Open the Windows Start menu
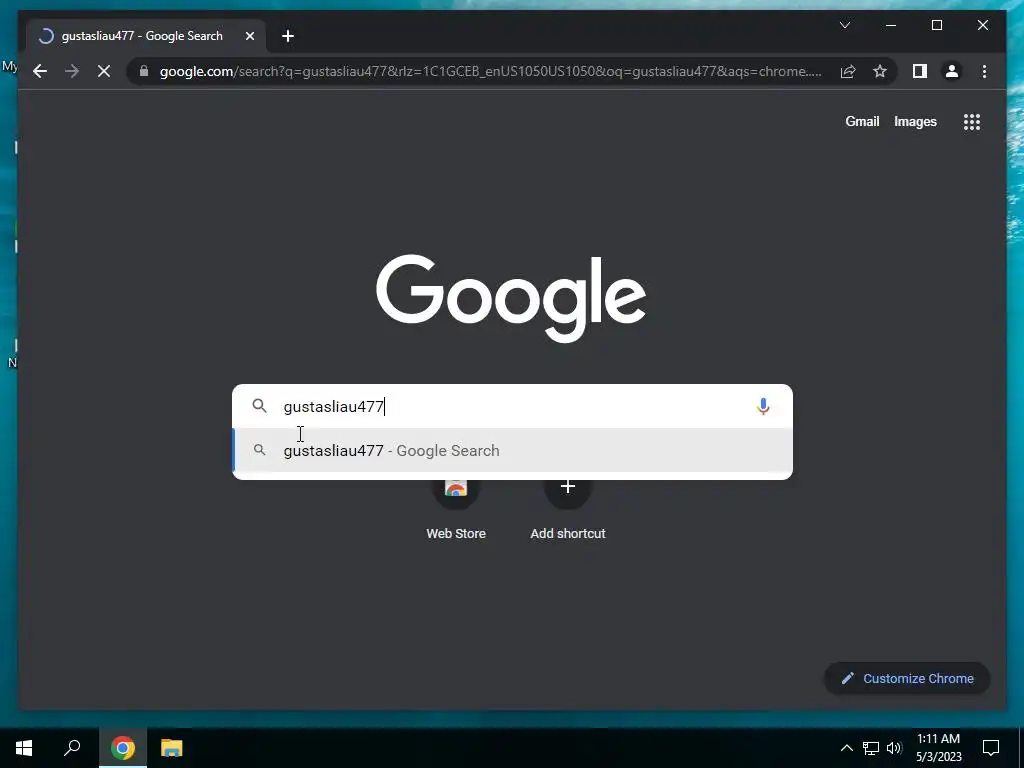The width and height of the screenshot is (1024, 768). click(x=24, y=748)
